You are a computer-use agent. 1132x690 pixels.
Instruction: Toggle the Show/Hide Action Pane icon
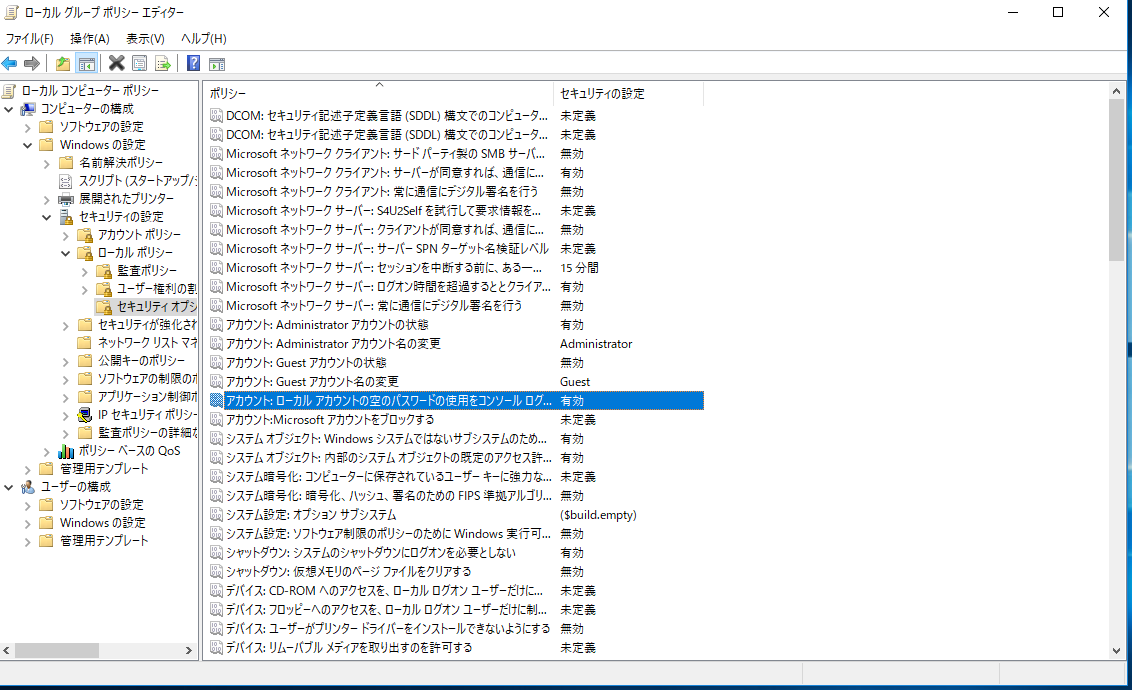[x=216, y=64]
